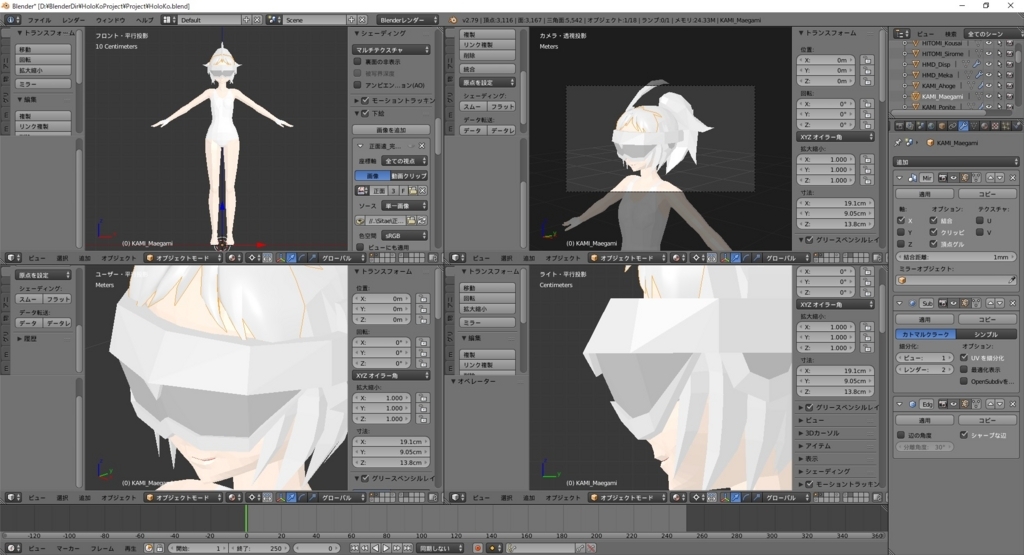Open the ファイル menu

click(x=39, y=20)
